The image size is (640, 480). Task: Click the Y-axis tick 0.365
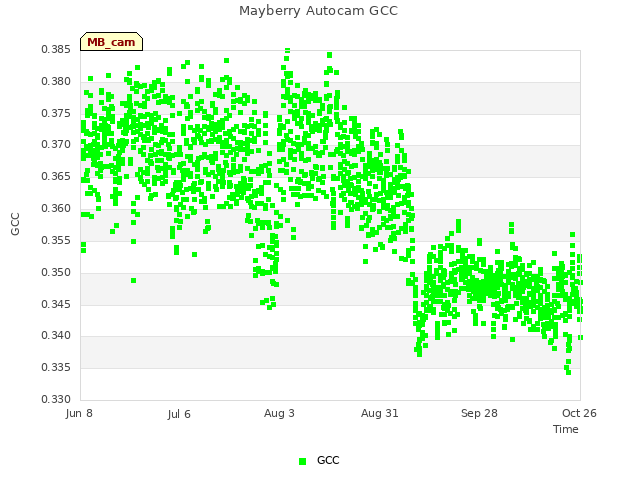(56, 176)
